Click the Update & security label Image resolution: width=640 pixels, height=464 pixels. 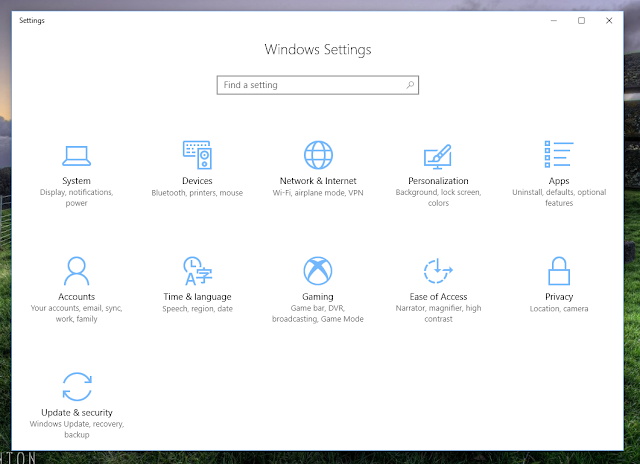pyautogui.click(x=76, y=412)
